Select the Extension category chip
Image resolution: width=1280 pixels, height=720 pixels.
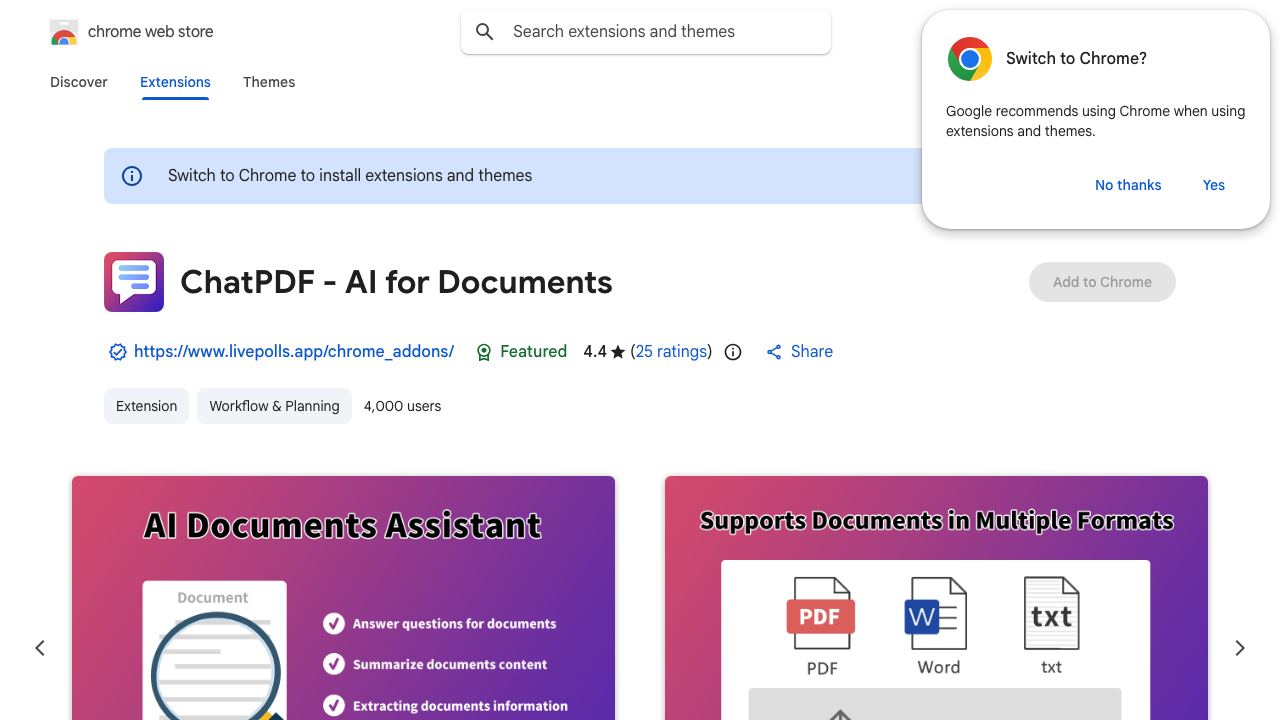point(146,406)
